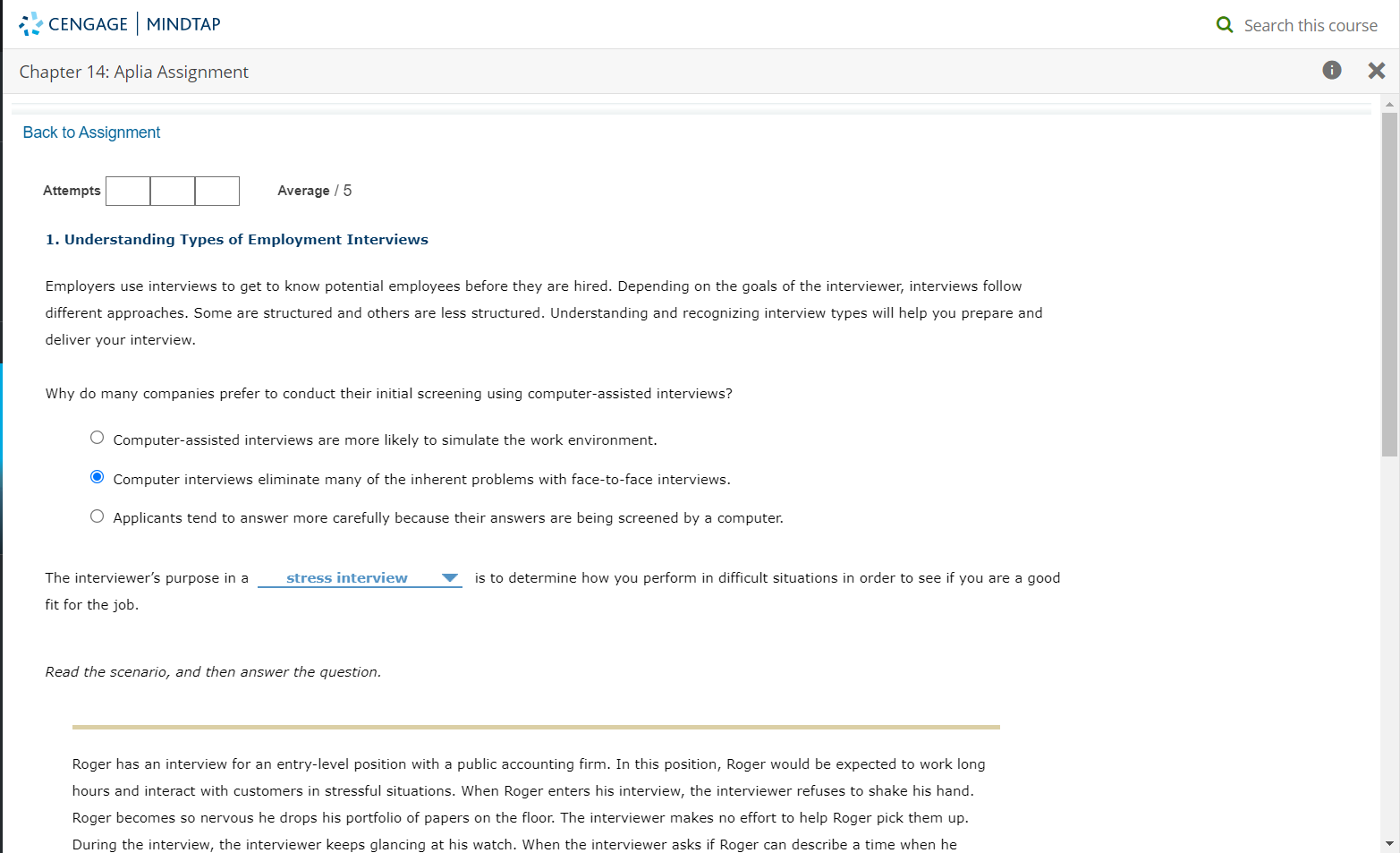Image resolution: width=1400 pixels, height=853 pixels.
Task: Click the MINDTAP menu label
Action: pos(182,24)
